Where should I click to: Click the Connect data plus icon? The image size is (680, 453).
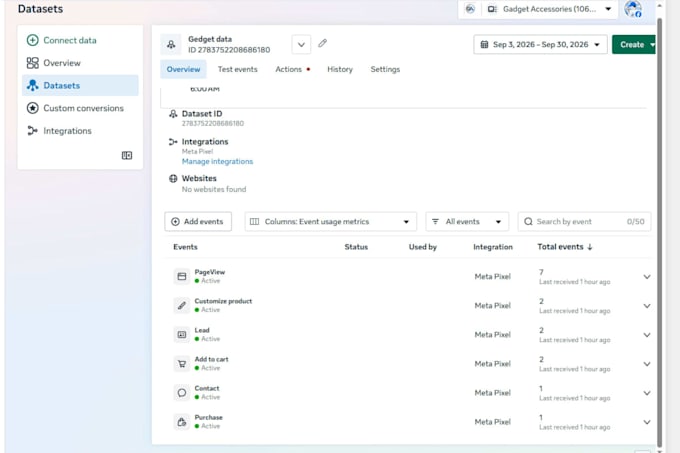tap(33, 40)
